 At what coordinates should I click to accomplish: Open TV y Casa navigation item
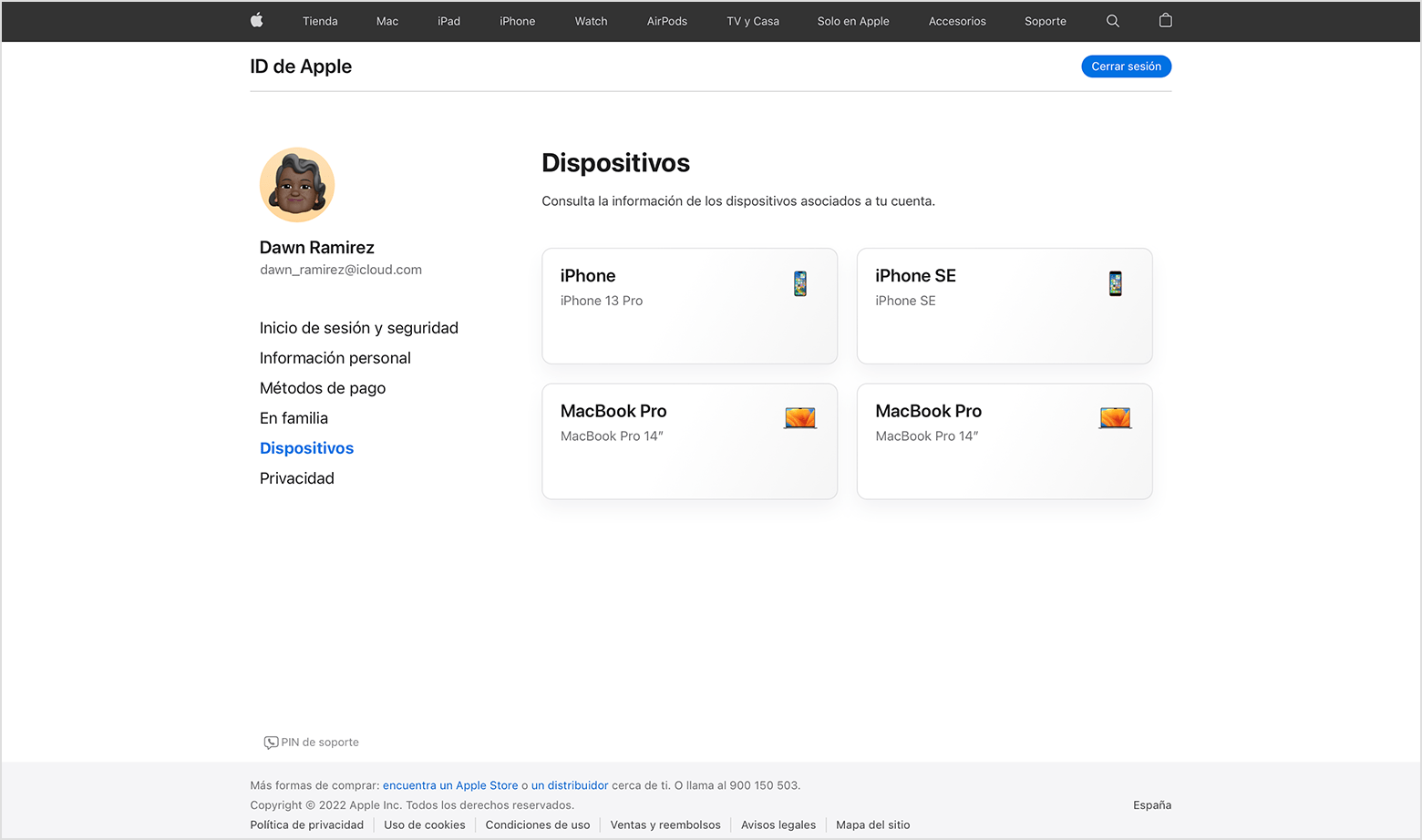click(x=753, y=21)
